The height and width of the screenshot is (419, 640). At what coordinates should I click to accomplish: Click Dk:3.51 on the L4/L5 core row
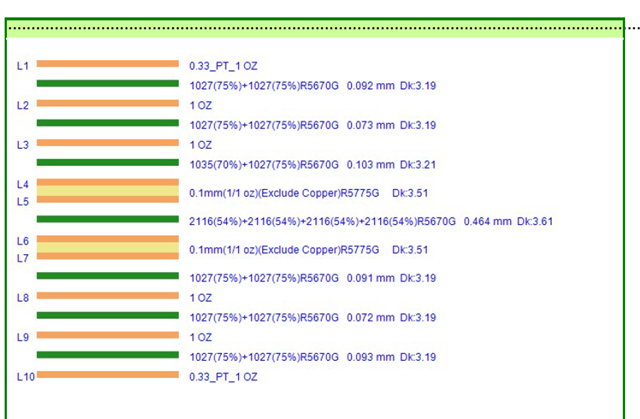pyautogui.click(x=410, y=193)
